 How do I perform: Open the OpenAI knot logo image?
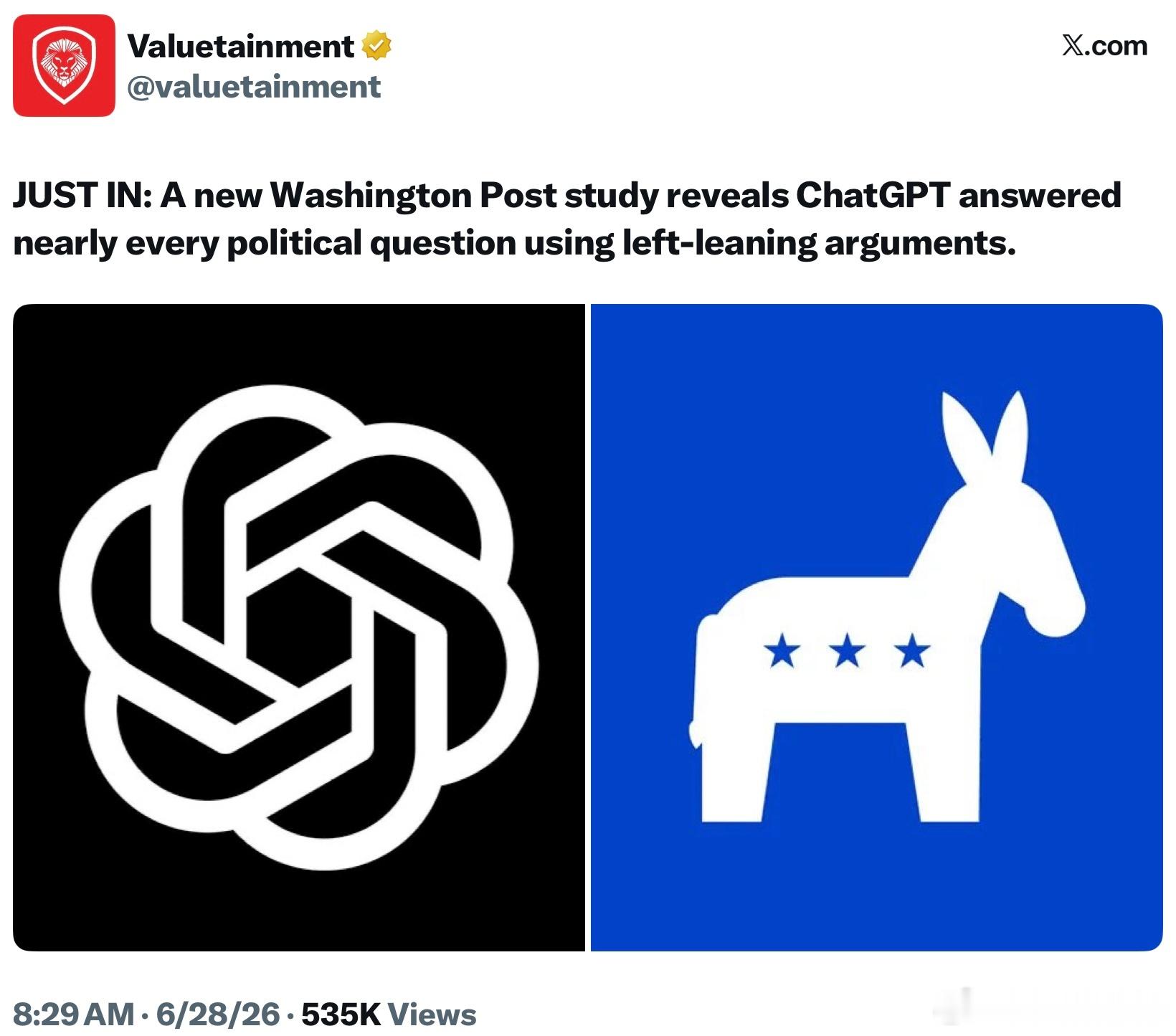pos(299,627)
